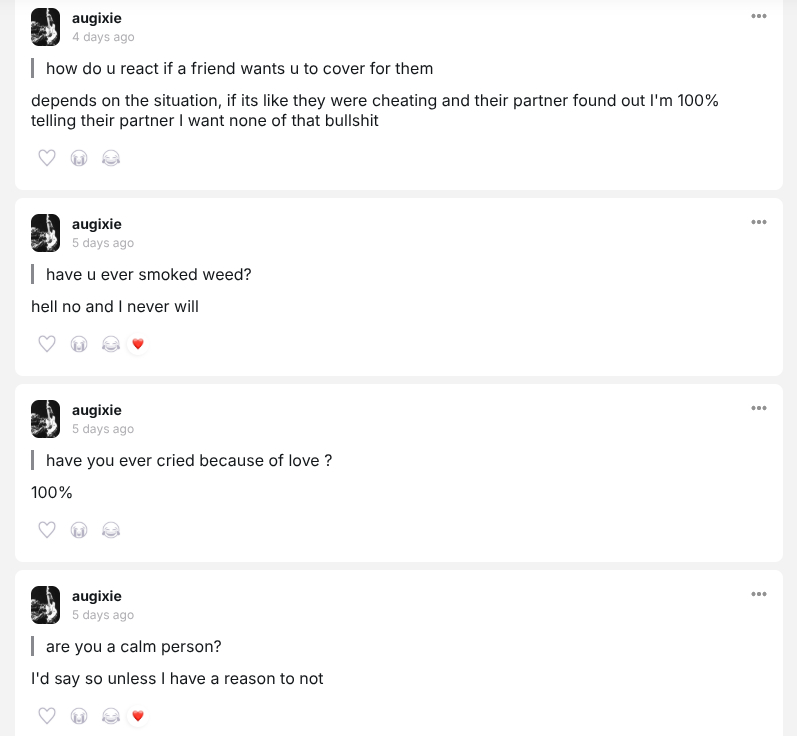797x736 pixels.
Task: Add crying emoji to the '100%' answer post
Action: (79, 530)
